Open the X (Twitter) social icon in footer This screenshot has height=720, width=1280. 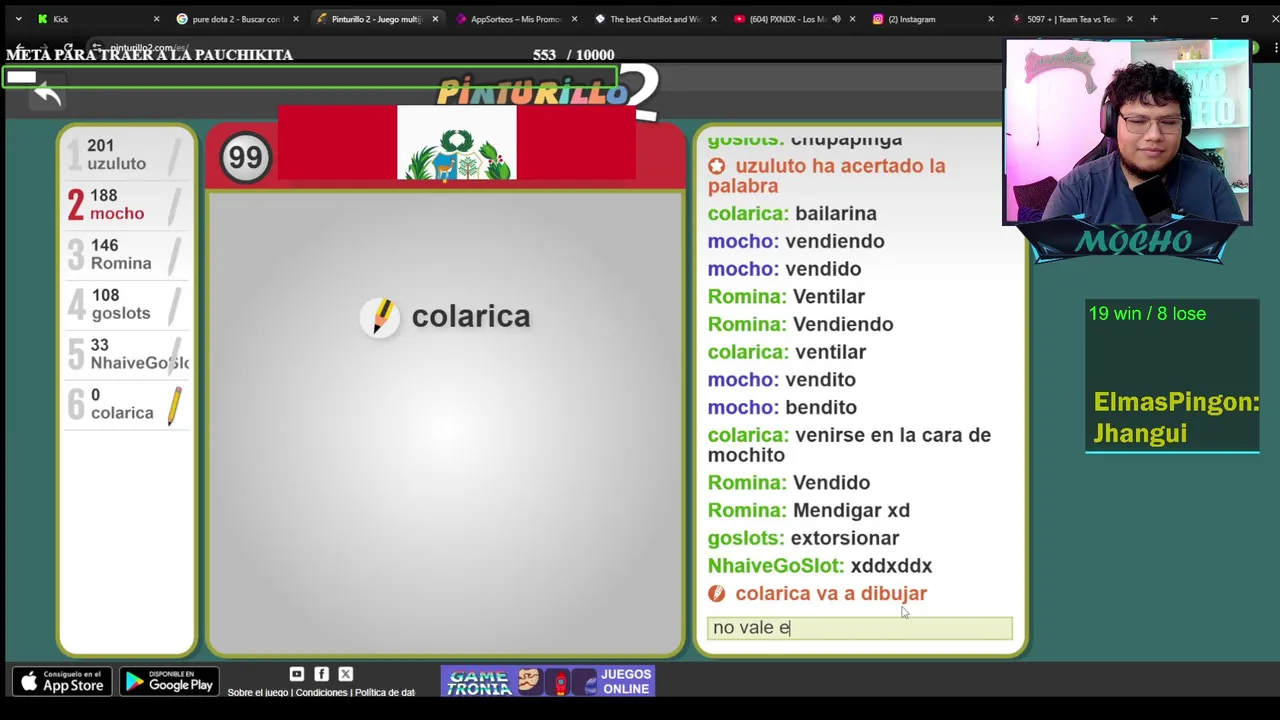click(x=346, y=674)
